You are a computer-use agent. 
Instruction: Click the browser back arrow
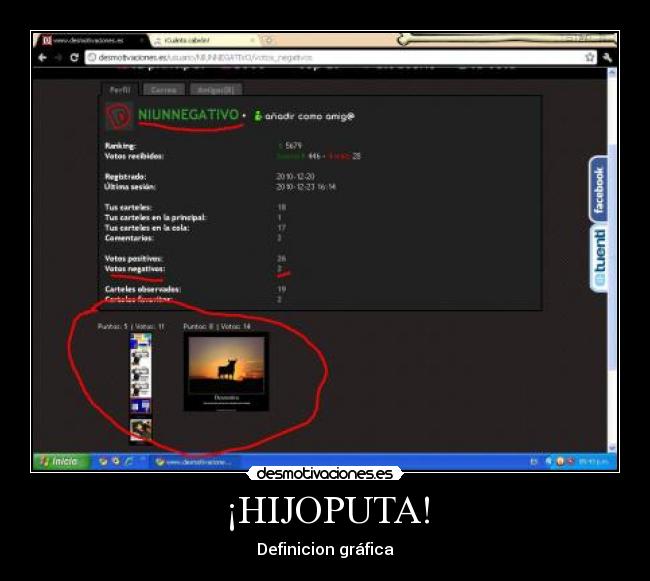(42, 57)
